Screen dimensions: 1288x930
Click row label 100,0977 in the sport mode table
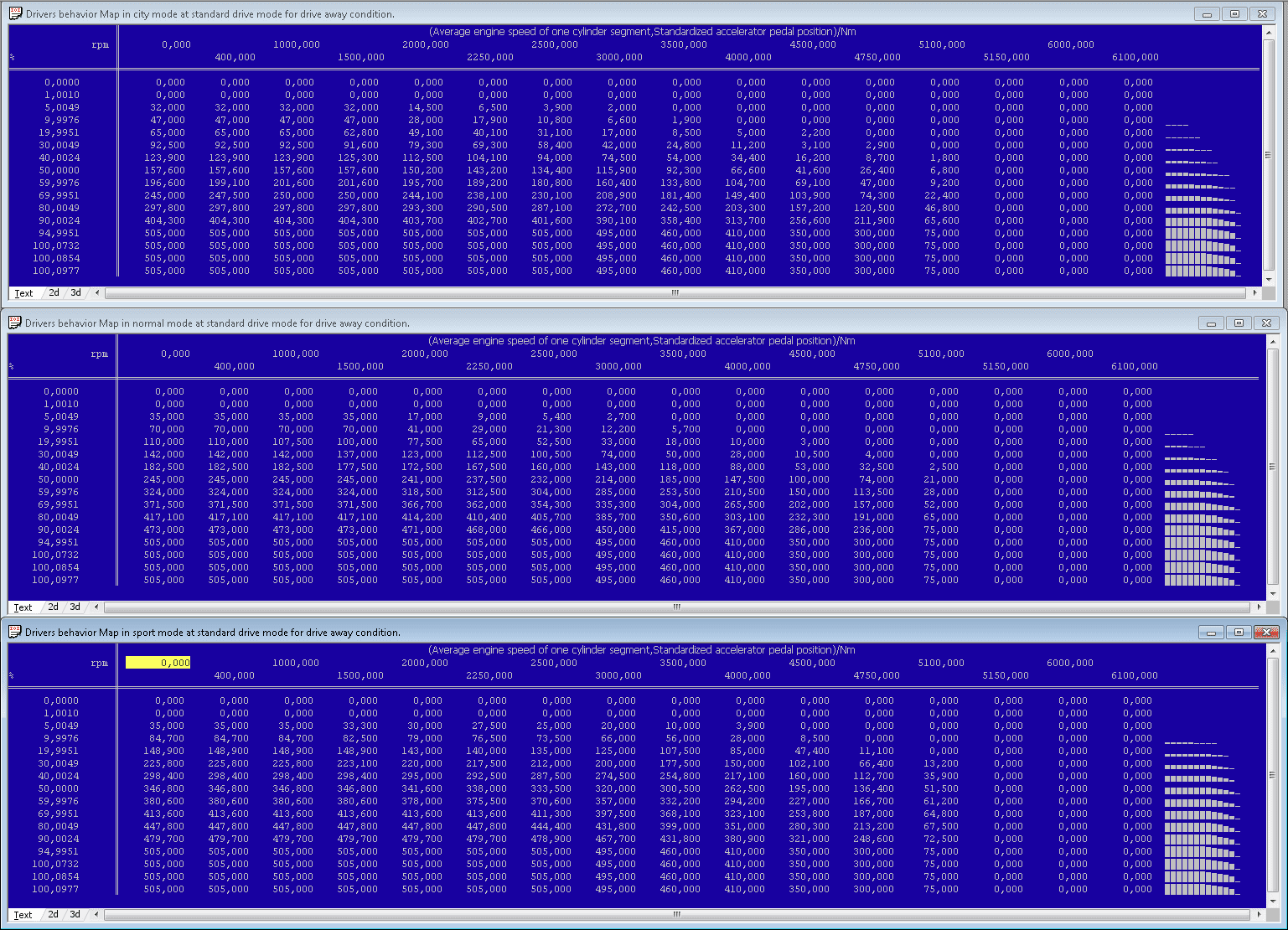click(55, 889)
